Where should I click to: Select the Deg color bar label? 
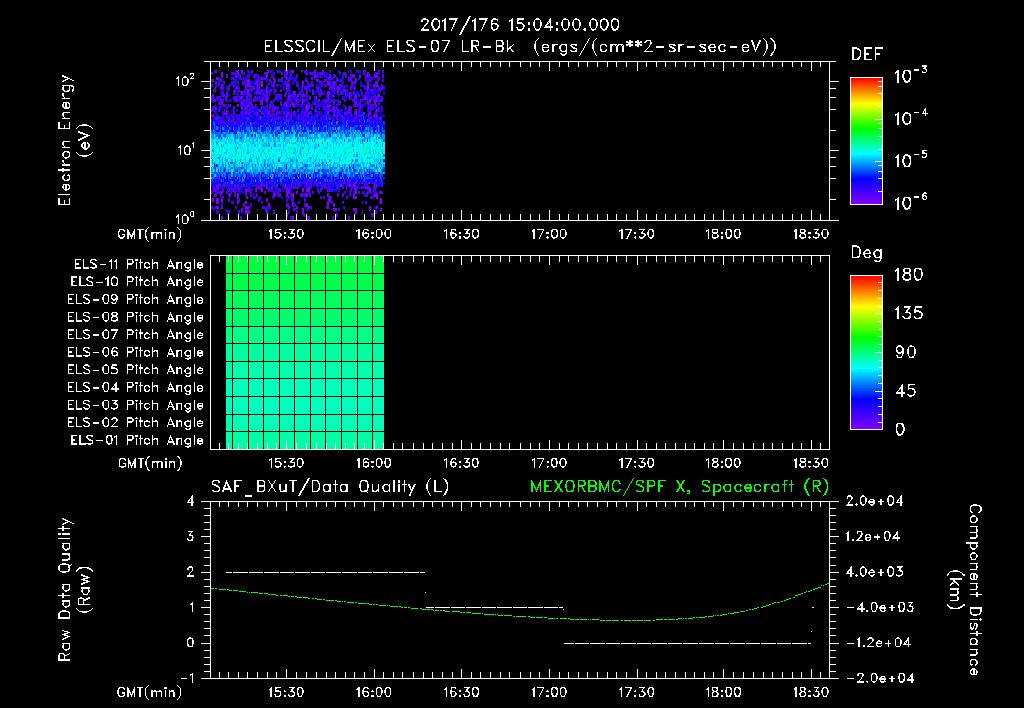tap(867, 253)
